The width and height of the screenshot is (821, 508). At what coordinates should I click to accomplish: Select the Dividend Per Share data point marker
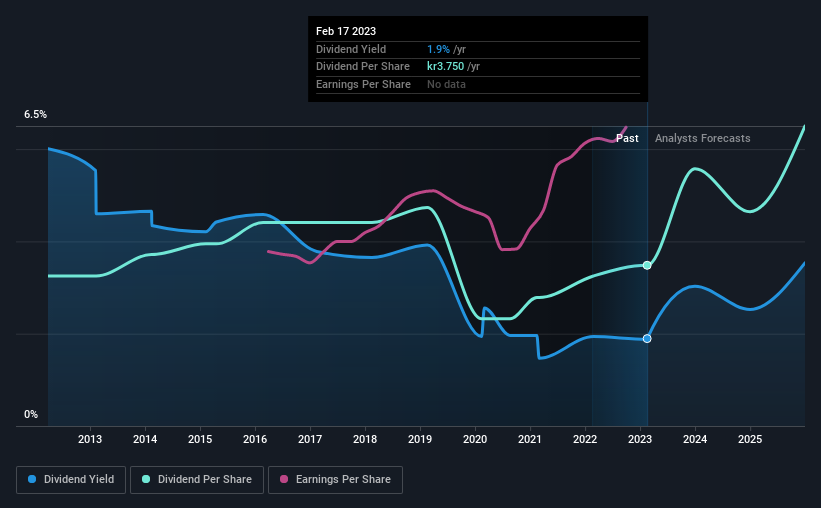tap(647, 265)
